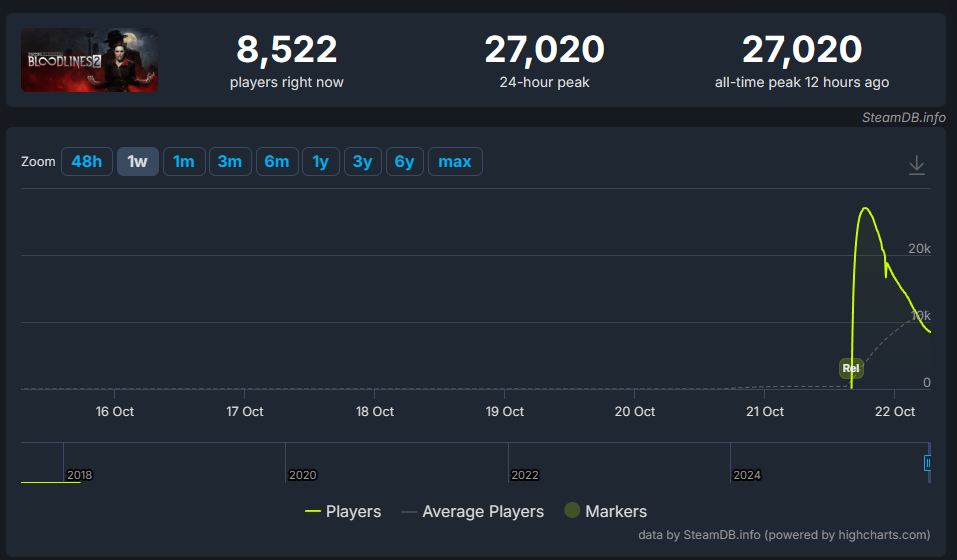The height and width of the screenshot is (560, 957).
Task: Set chart zoom to 1m
Action: 184,162
